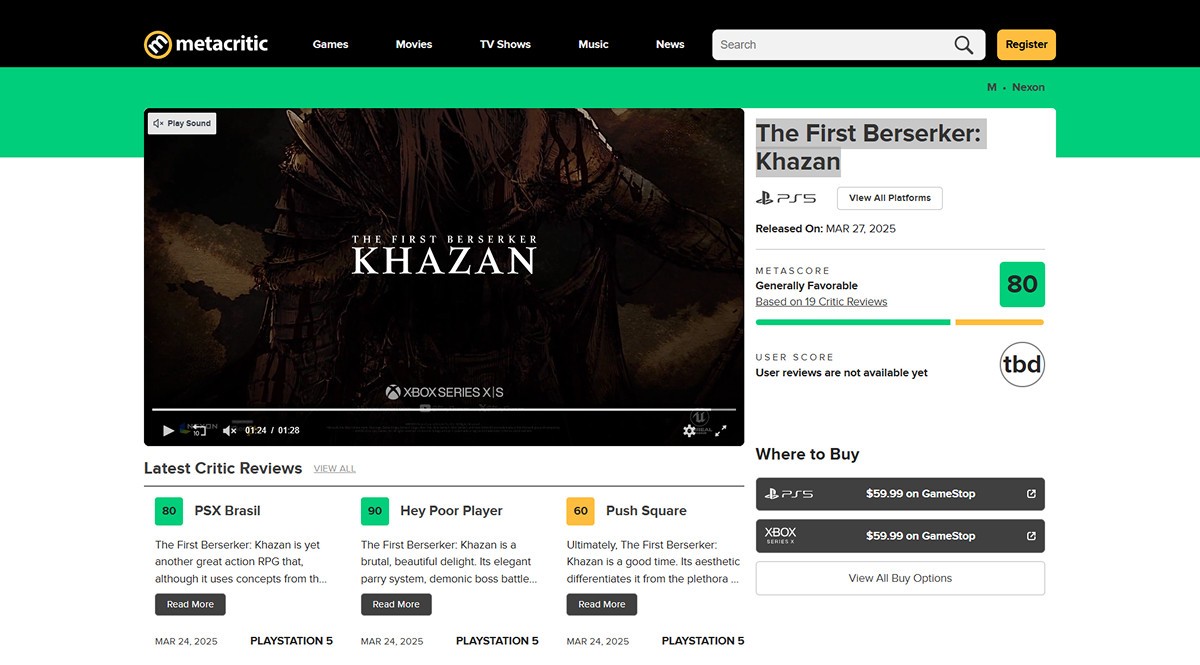Expand the video to fullscreen
Viewport: 1200px width, 665px height.
(x=721, y=430)
